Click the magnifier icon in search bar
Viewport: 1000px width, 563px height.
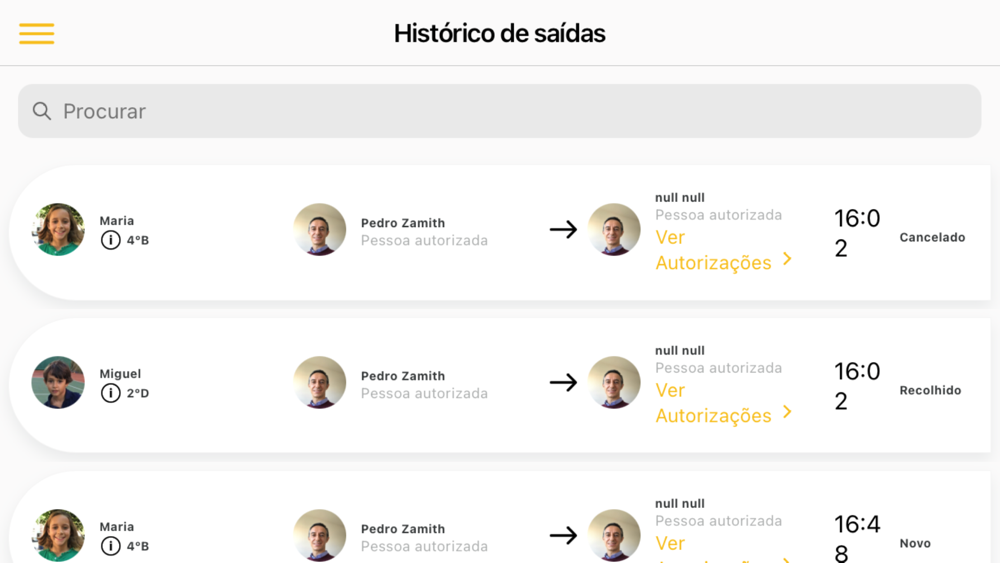[42, 111]
